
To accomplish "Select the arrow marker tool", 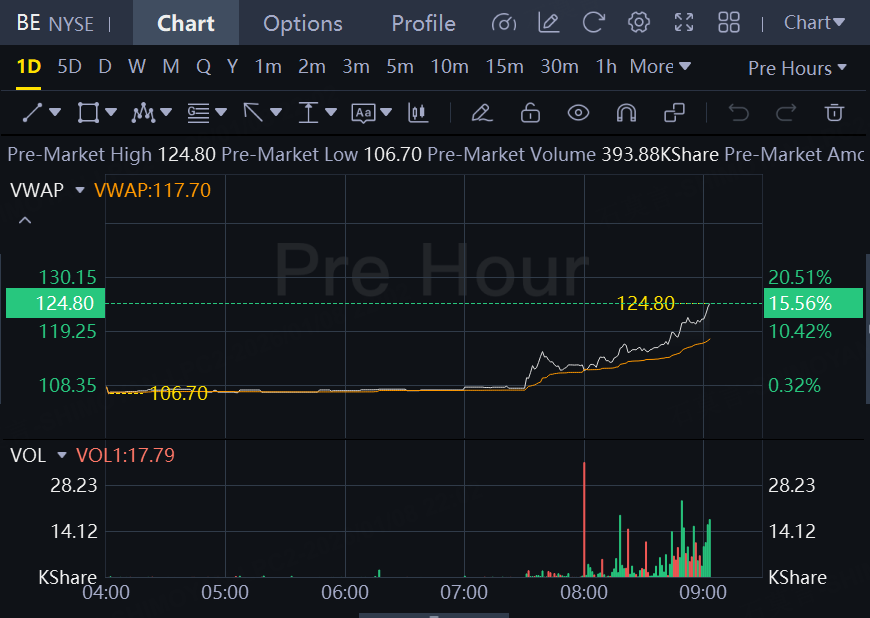I will tap(253, 113).
